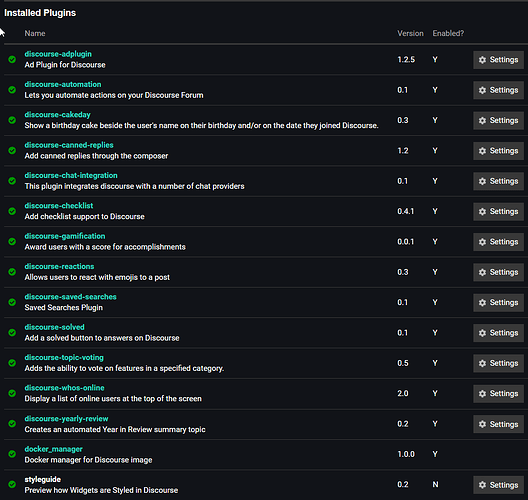Viewport: 528px width, 500px height.
Task: Open the discourse-whos-online plugin link
Action: coord(64,388)
